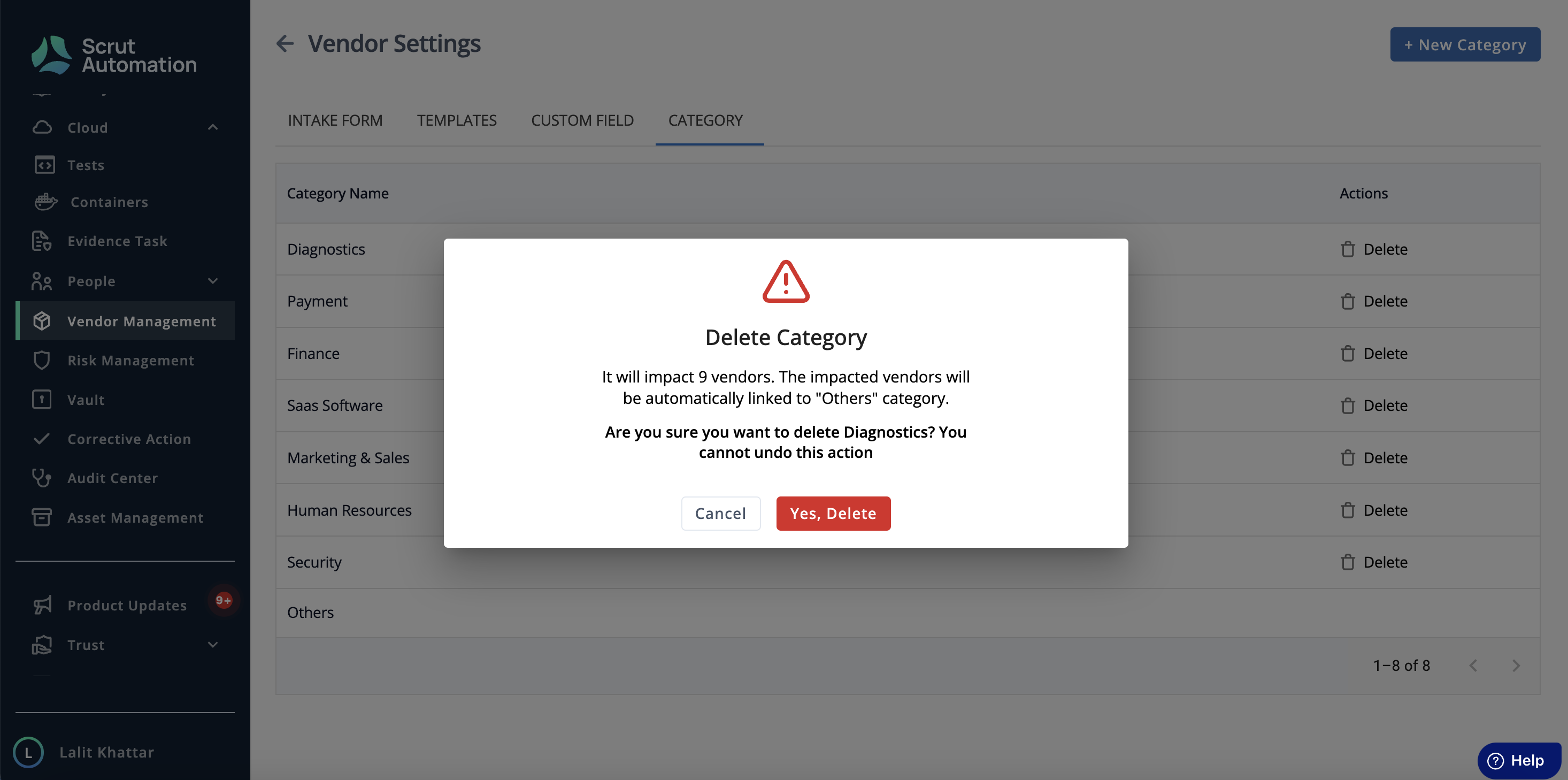Switch to the TEMPLATES tab
Viewport: 1568px width, 780px height.
coord(457,120)
